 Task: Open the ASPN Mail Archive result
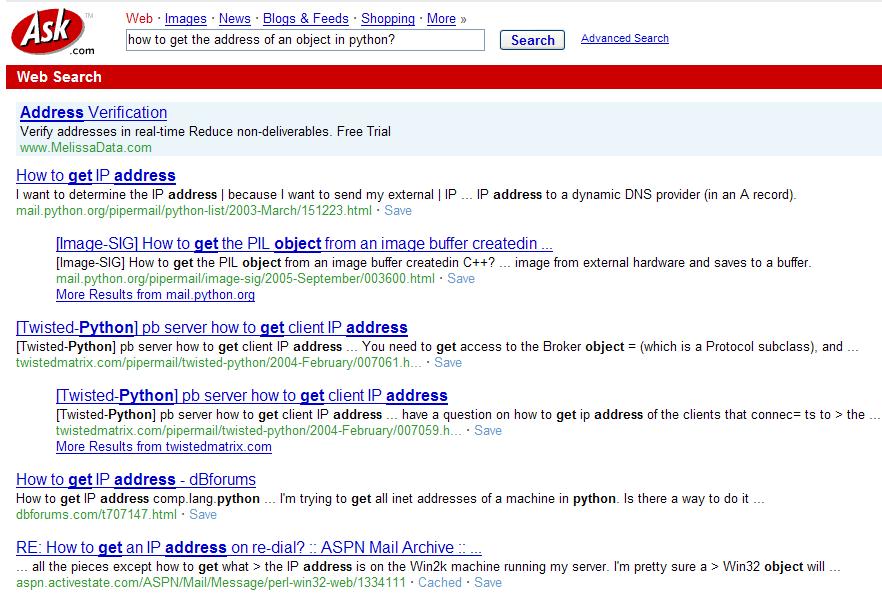(249, 548)
